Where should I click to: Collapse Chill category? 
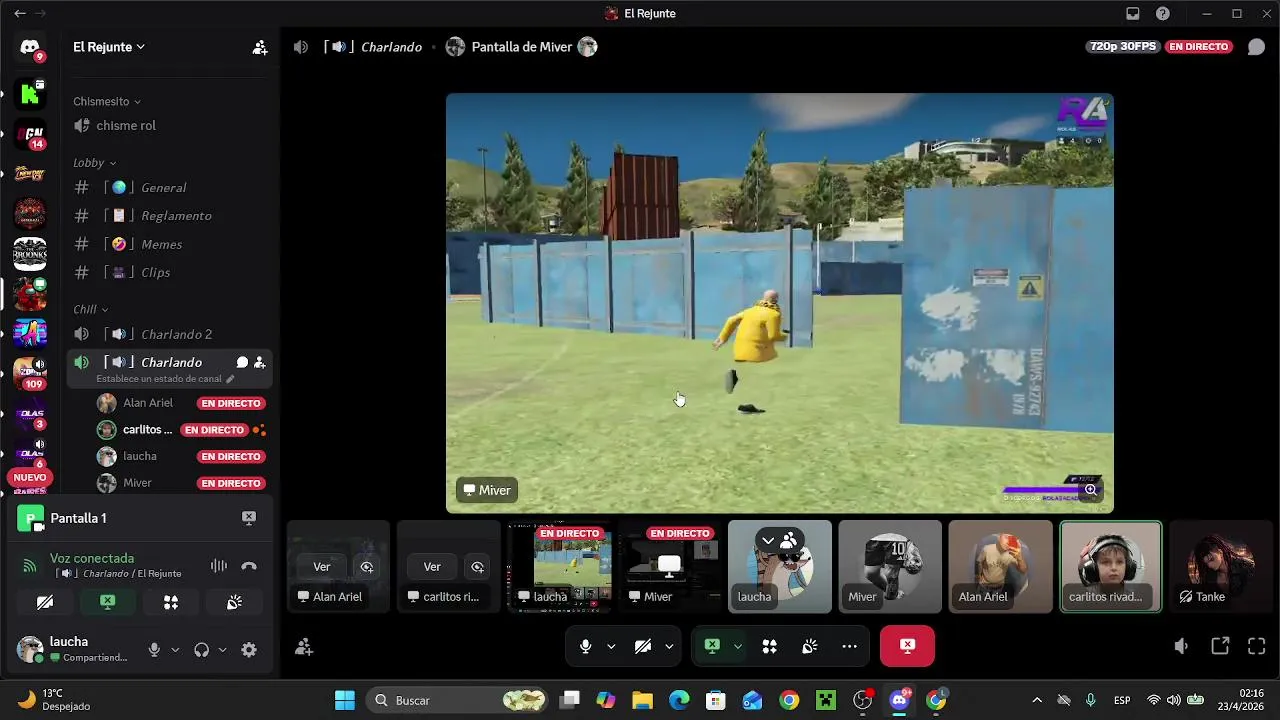[x=90, y=309]
